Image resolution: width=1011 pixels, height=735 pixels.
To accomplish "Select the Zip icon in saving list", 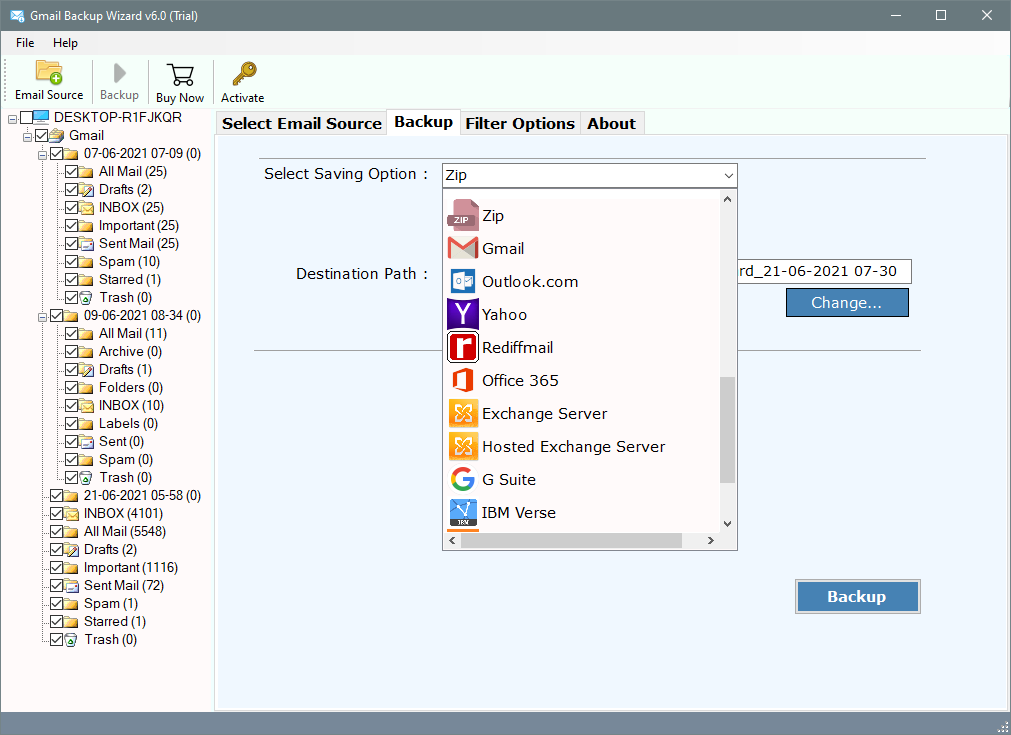I will pos(463,215).
